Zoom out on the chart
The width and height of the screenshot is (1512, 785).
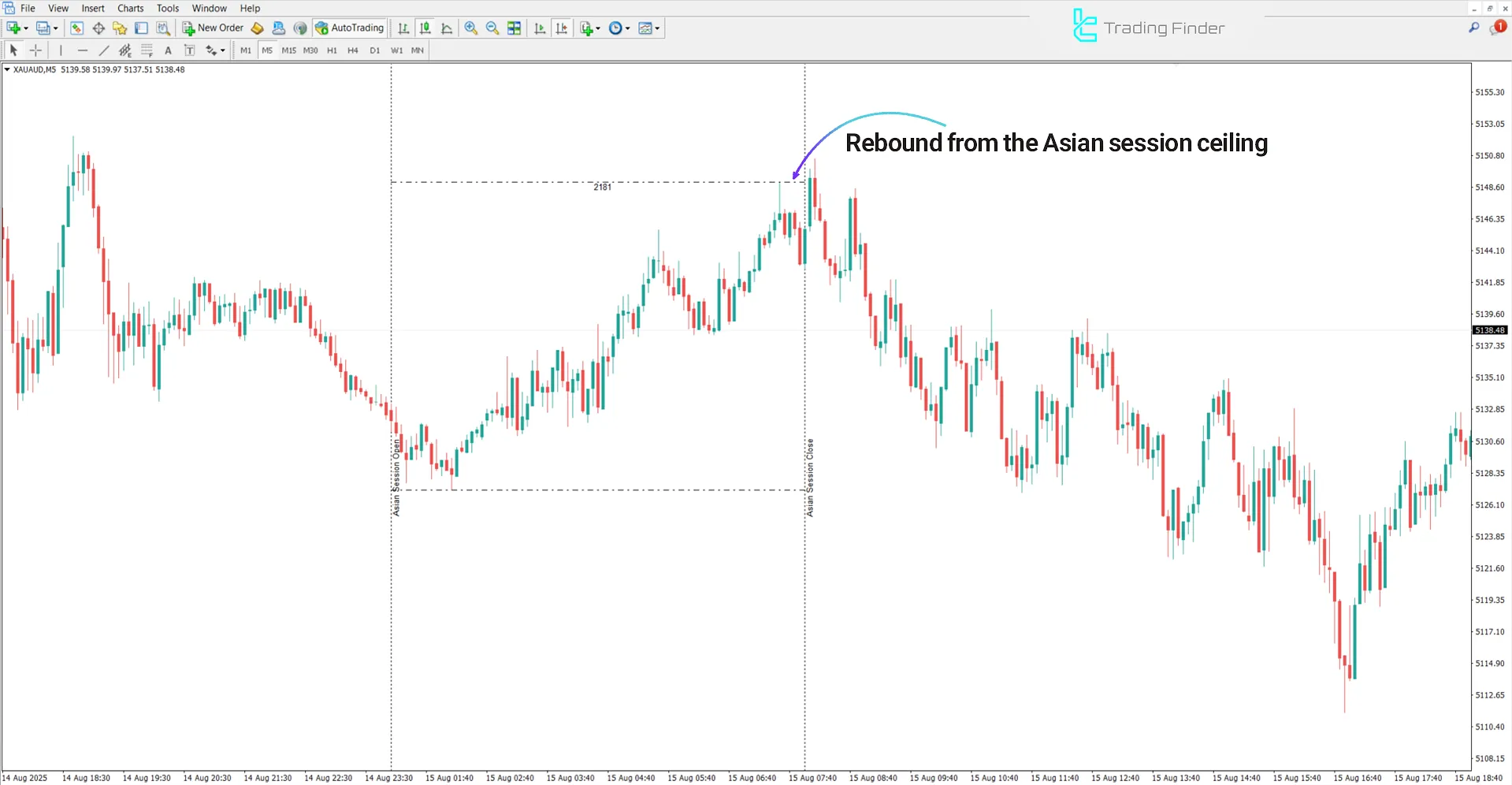(492, 28)
